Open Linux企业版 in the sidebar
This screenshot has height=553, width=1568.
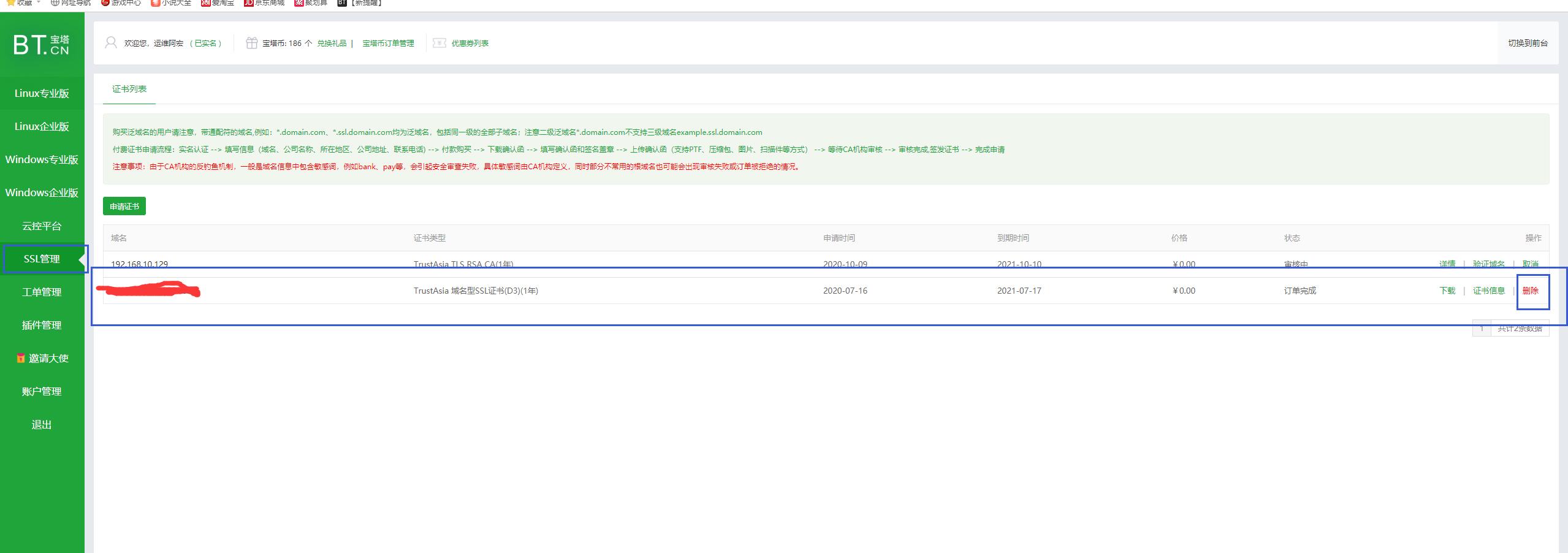[x=42, y=126]
